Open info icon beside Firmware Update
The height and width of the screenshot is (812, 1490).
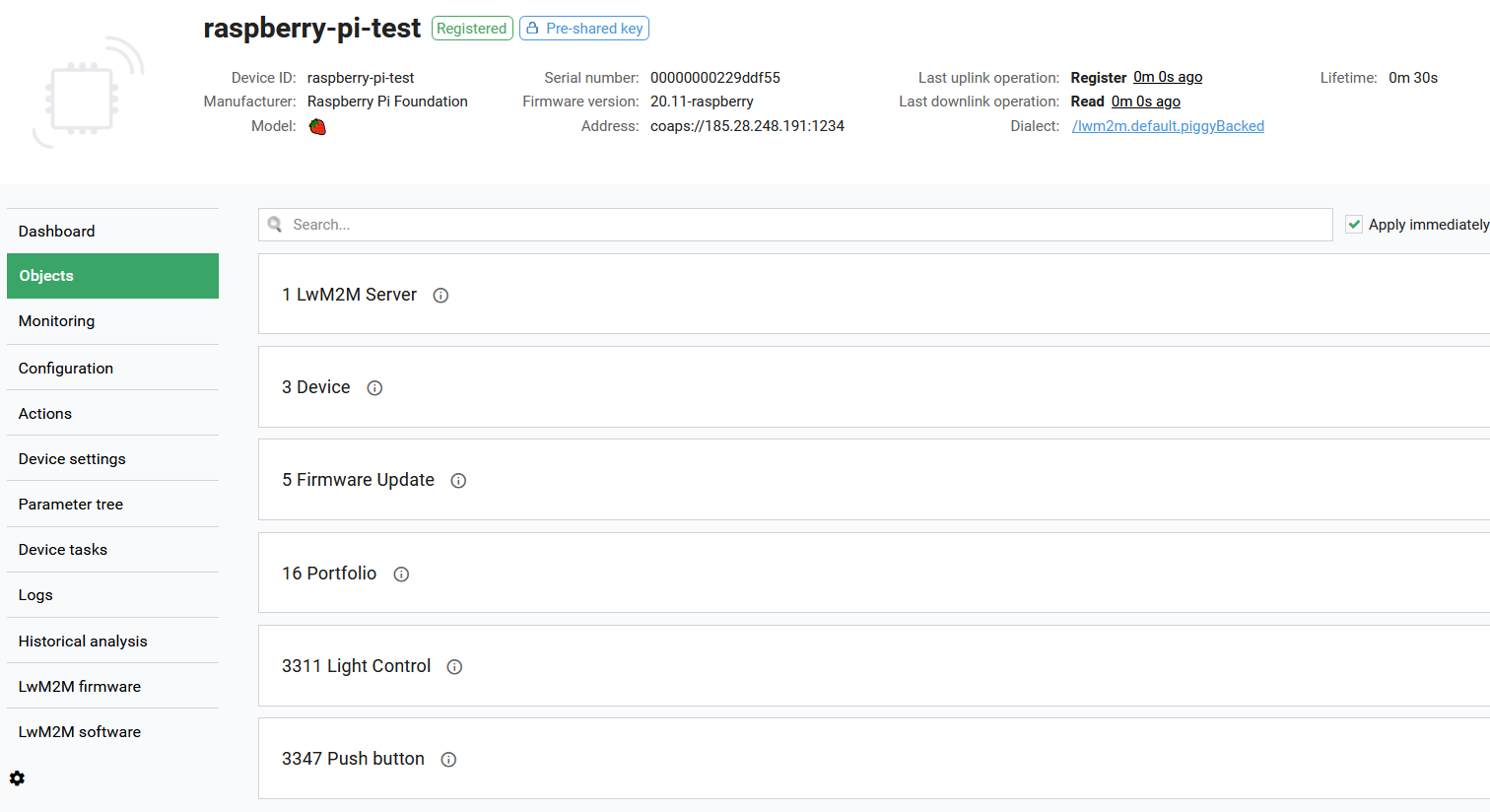click(458, 481)
